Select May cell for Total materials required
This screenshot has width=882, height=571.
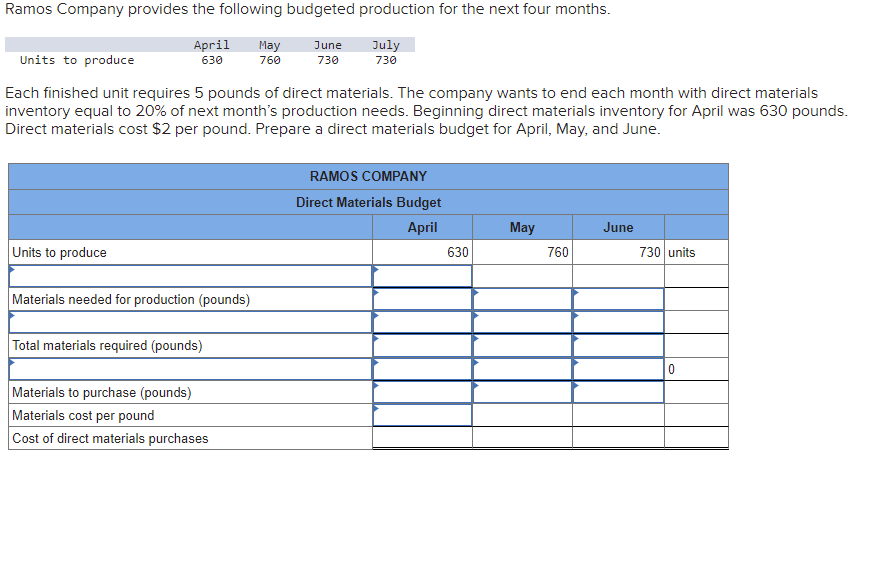pos(523,345)
